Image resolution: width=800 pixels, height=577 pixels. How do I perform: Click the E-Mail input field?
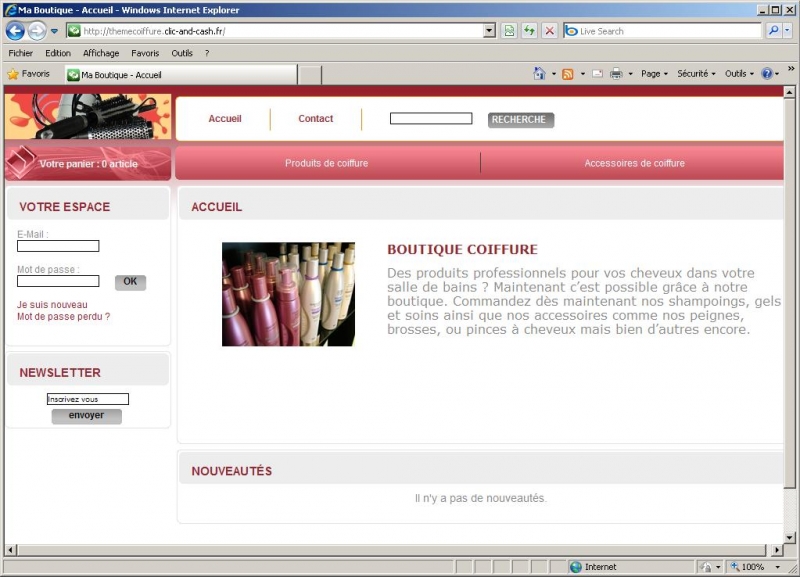(58, 246)
